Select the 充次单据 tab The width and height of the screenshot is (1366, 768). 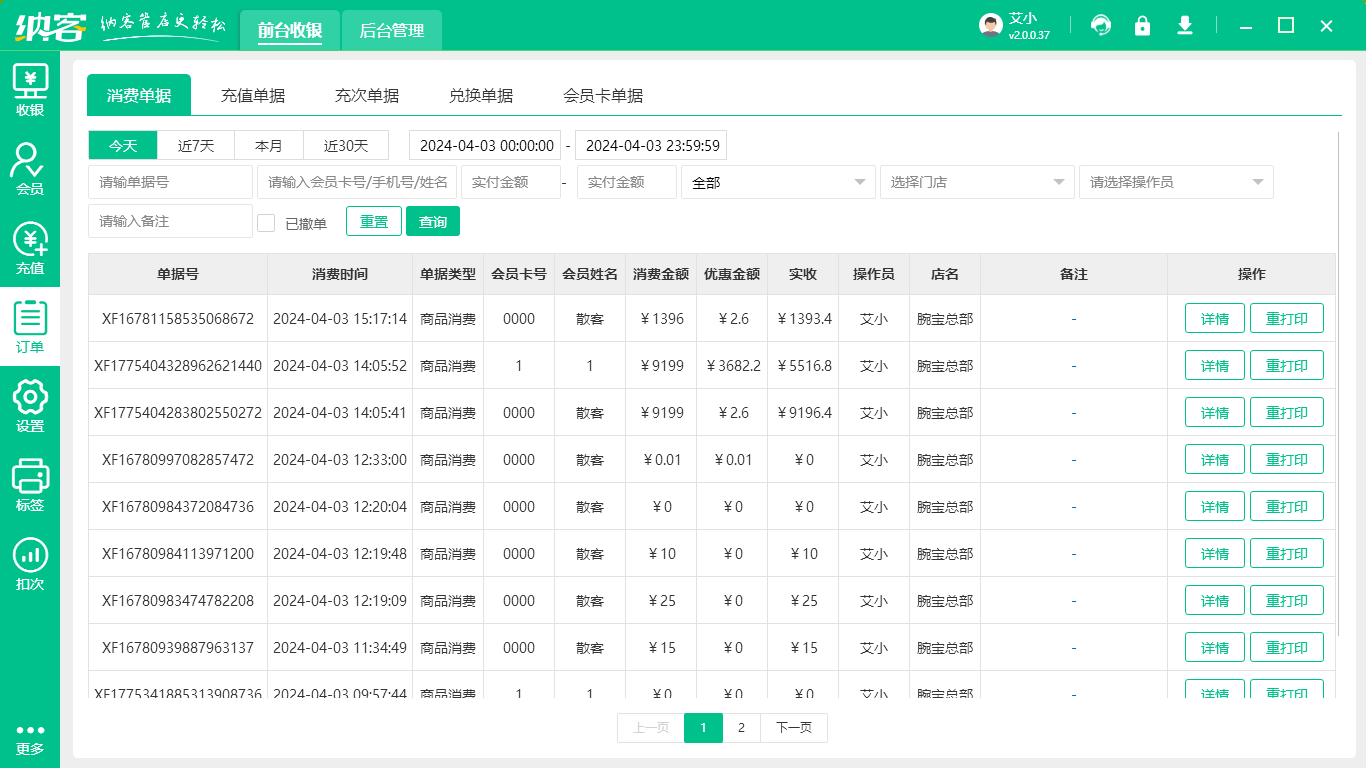pyautogui.click(x=367, y=95)
